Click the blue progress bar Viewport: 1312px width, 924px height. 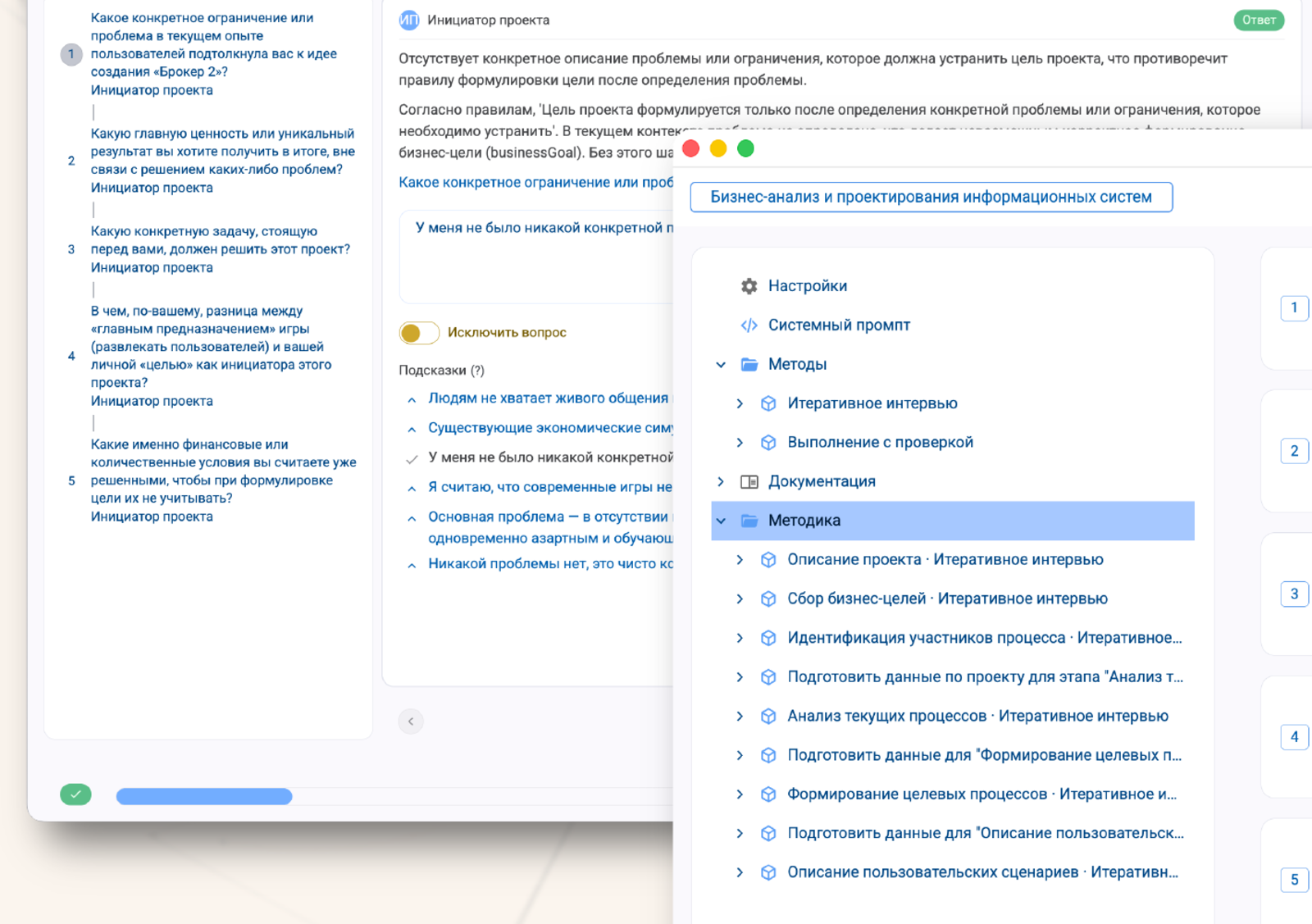[x=204, y=796]
